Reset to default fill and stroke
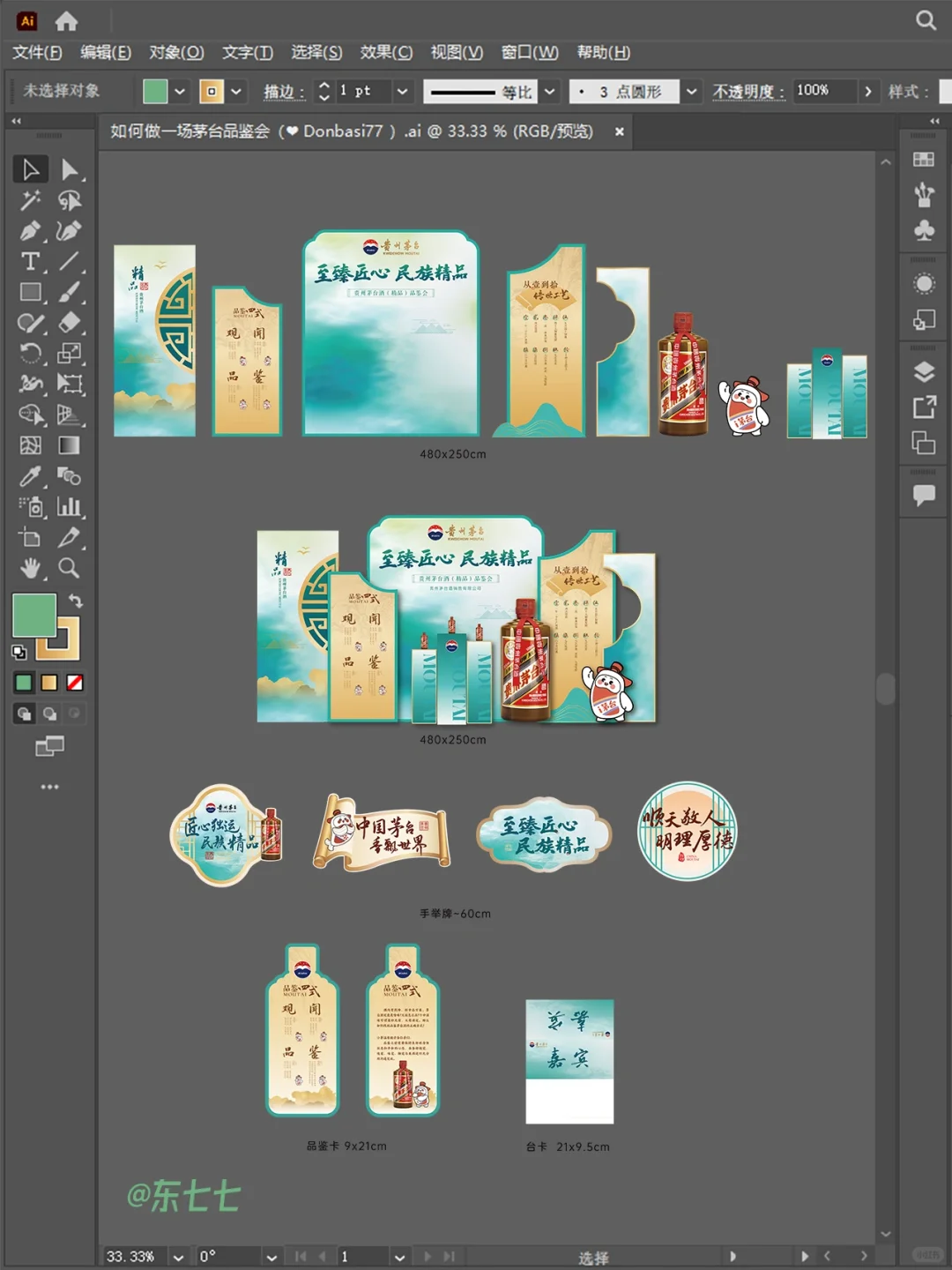 pyautogui.click(x=19, y=652)
